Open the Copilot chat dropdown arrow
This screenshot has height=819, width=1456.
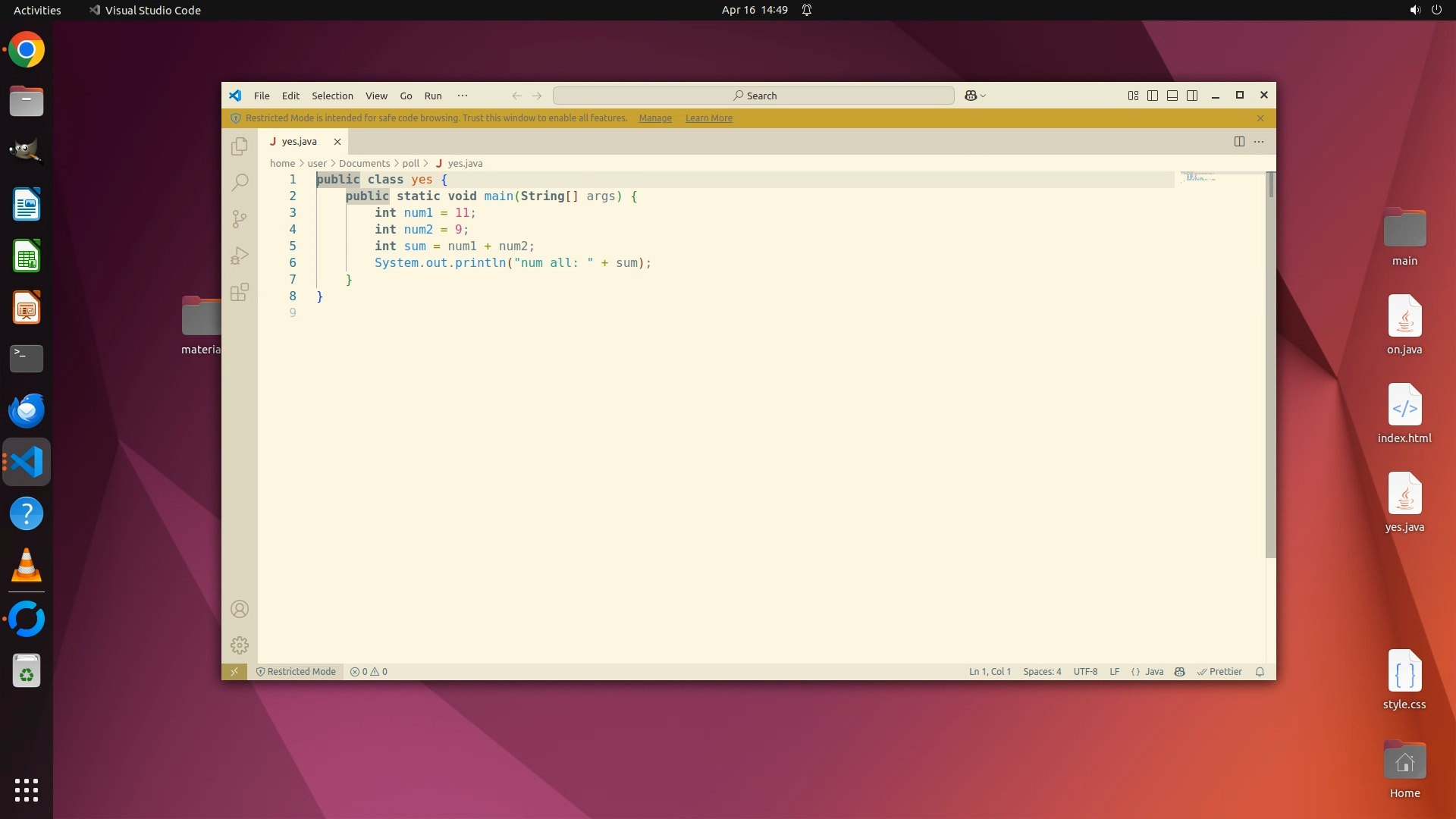click(984, 96)
